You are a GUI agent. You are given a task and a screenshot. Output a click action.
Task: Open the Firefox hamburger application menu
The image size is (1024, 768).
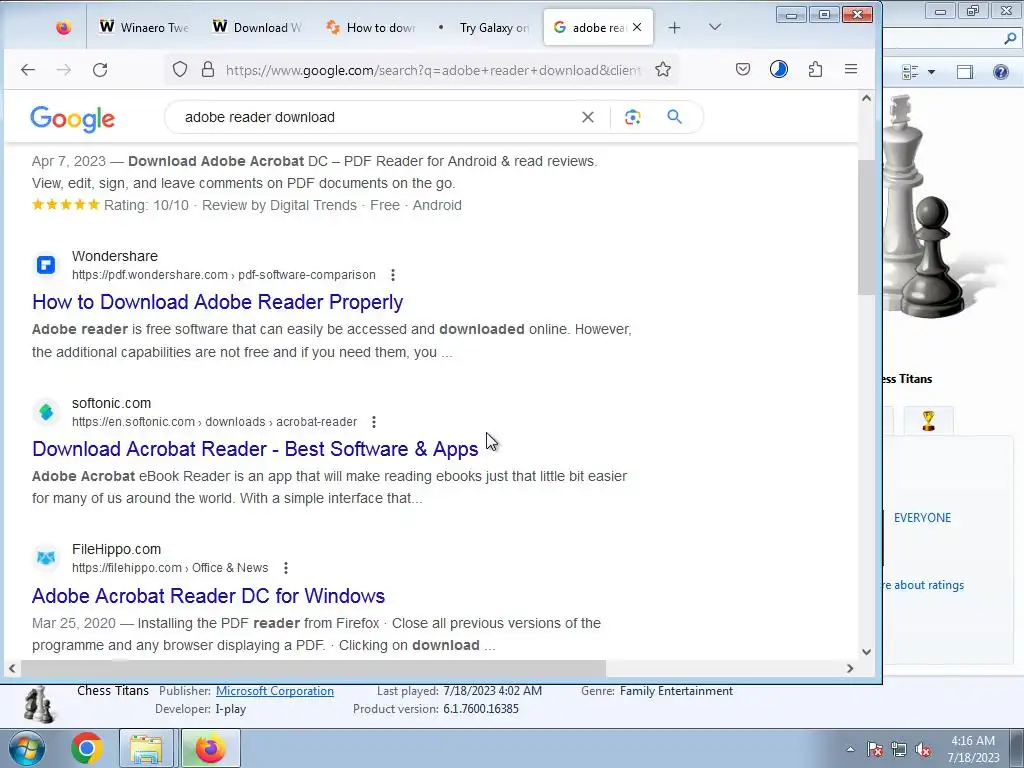(x=850, y=69)
